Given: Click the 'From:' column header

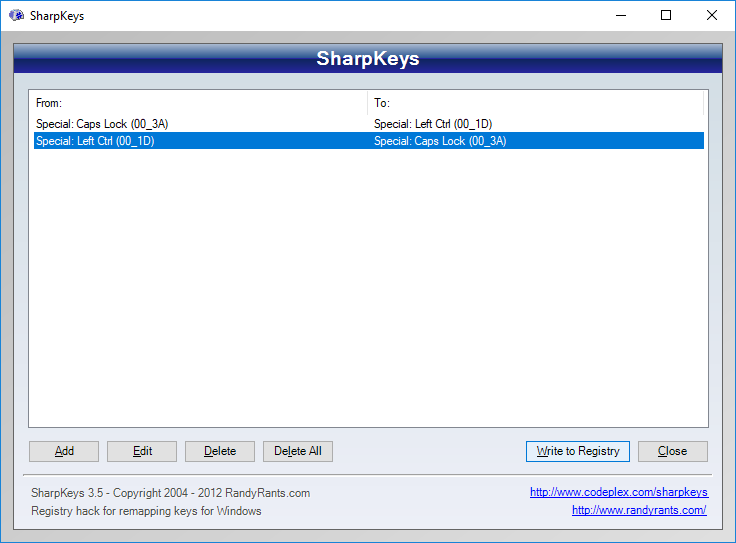Looking at the screenshot, I should click(200, 103).
